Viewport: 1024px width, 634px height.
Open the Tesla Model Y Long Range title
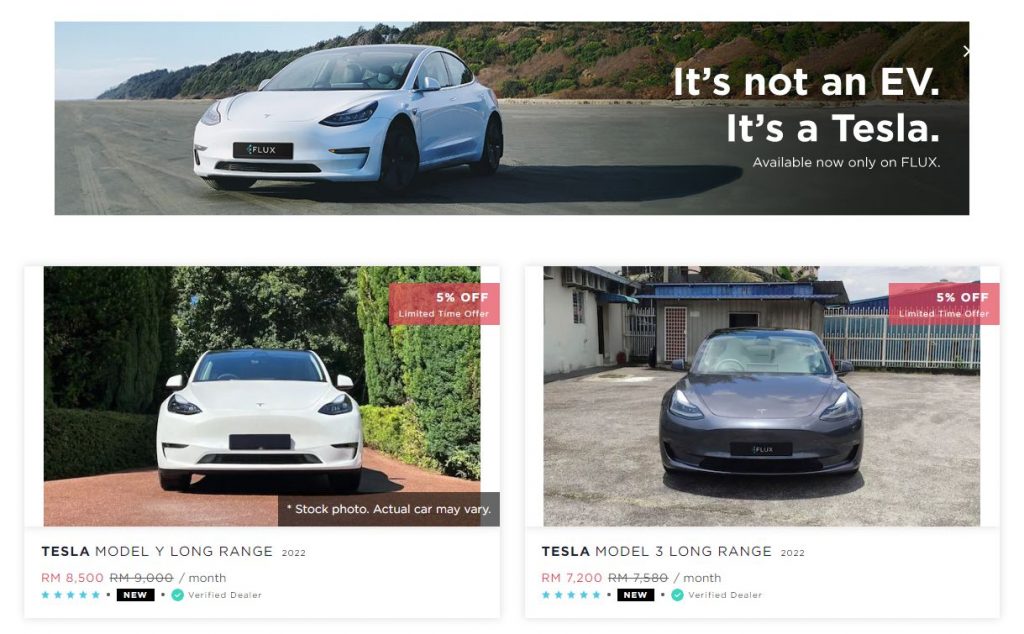[x=157, y=551]
